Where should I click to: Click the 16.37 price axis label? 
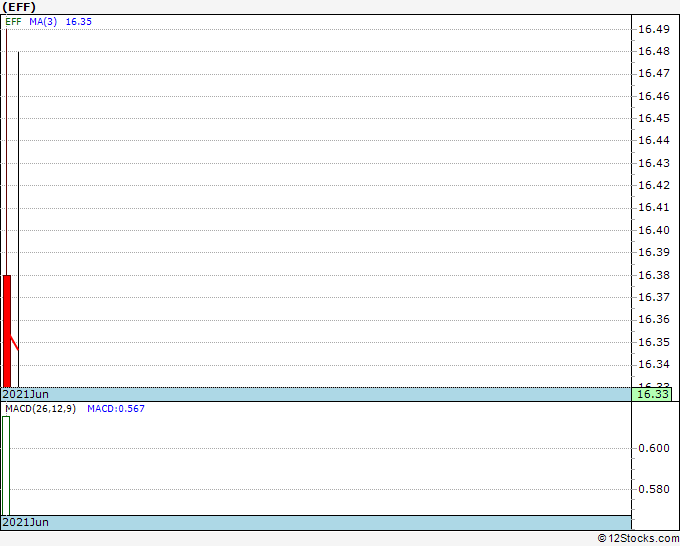click(654, 297)
